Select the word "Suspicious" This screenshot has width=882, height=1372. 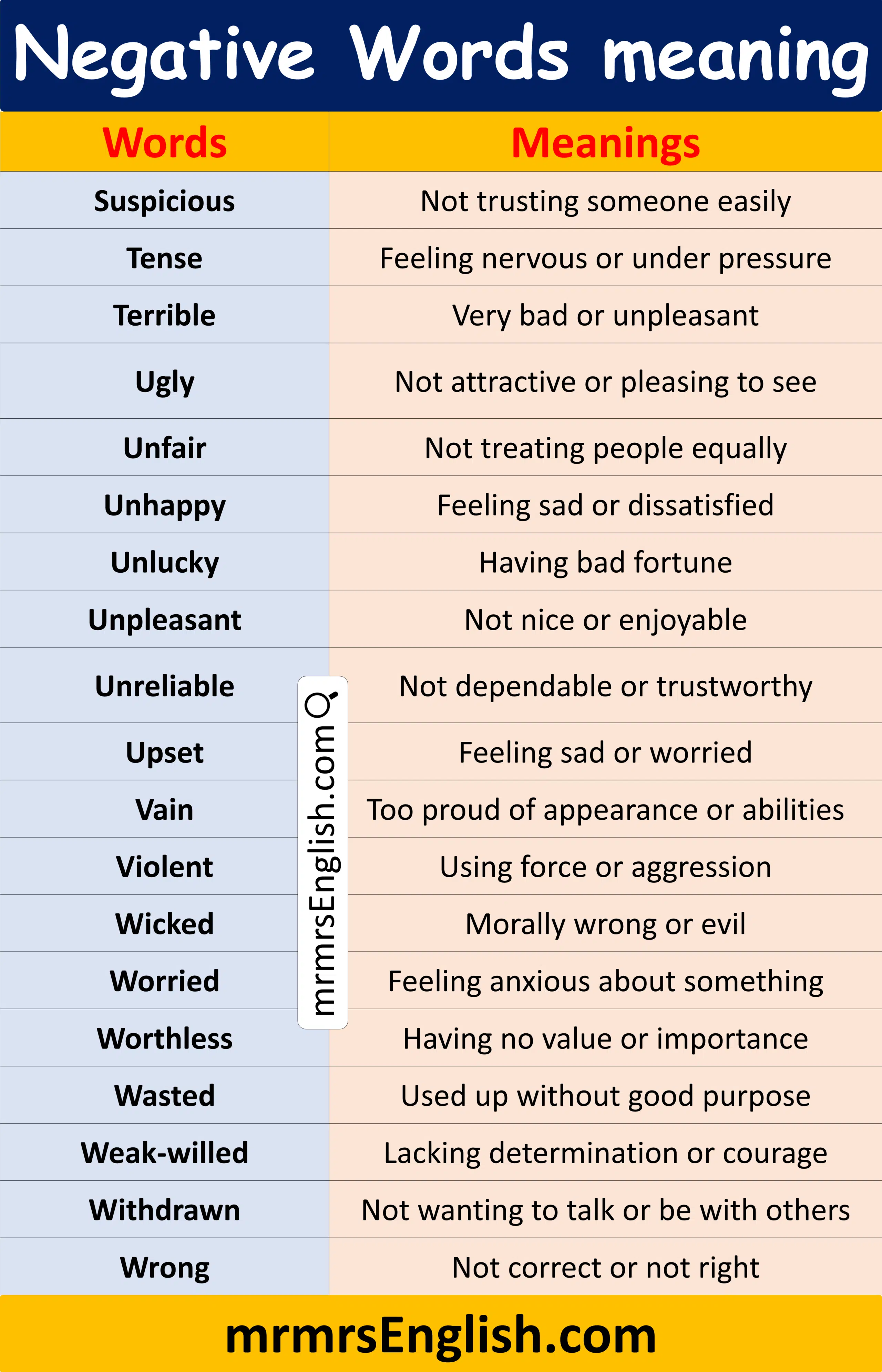(x=164, y=201)
